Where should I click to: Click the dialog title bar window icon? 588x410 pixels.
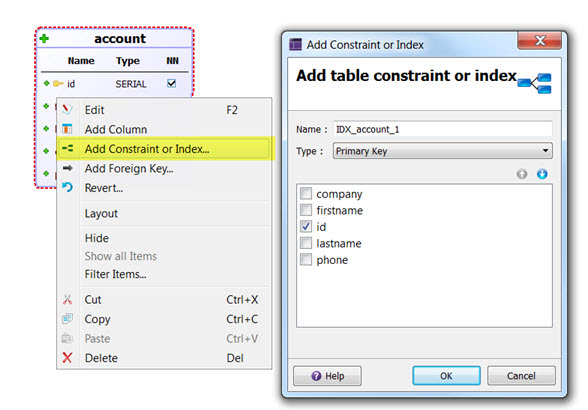[x=296, y=45]
